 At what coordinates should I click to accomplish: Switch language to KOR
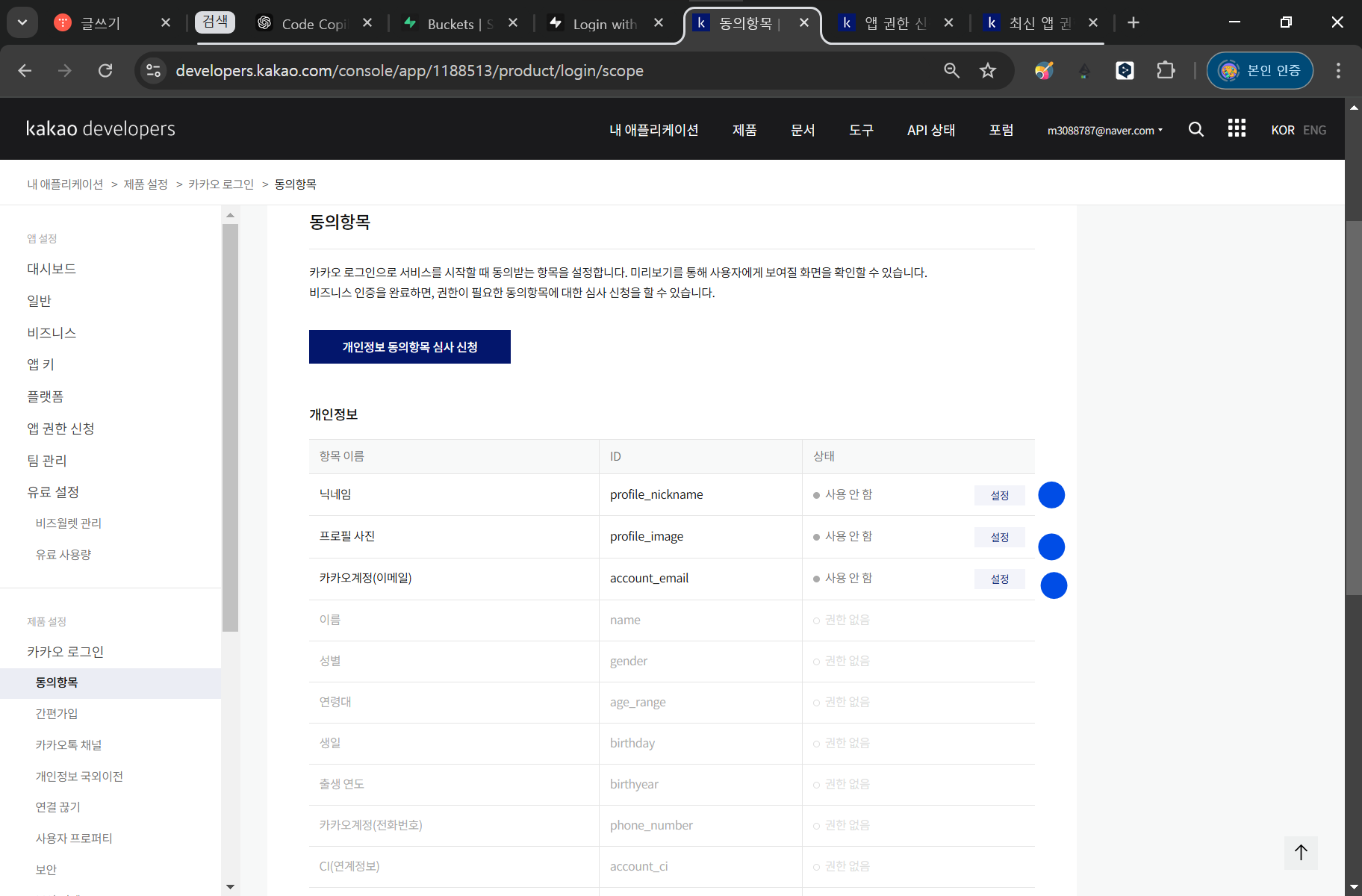click(1283, 130)
